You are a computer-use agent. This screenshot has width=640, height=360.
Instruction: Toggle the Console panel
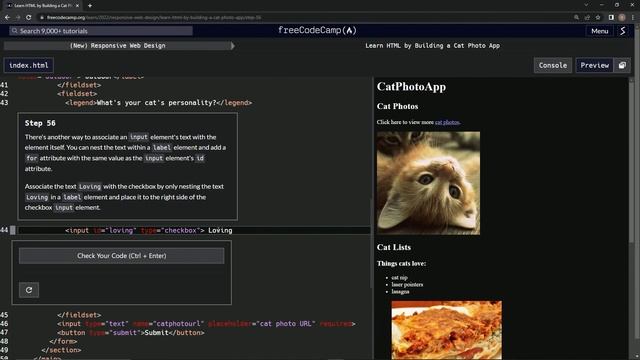tap(553, 65)
